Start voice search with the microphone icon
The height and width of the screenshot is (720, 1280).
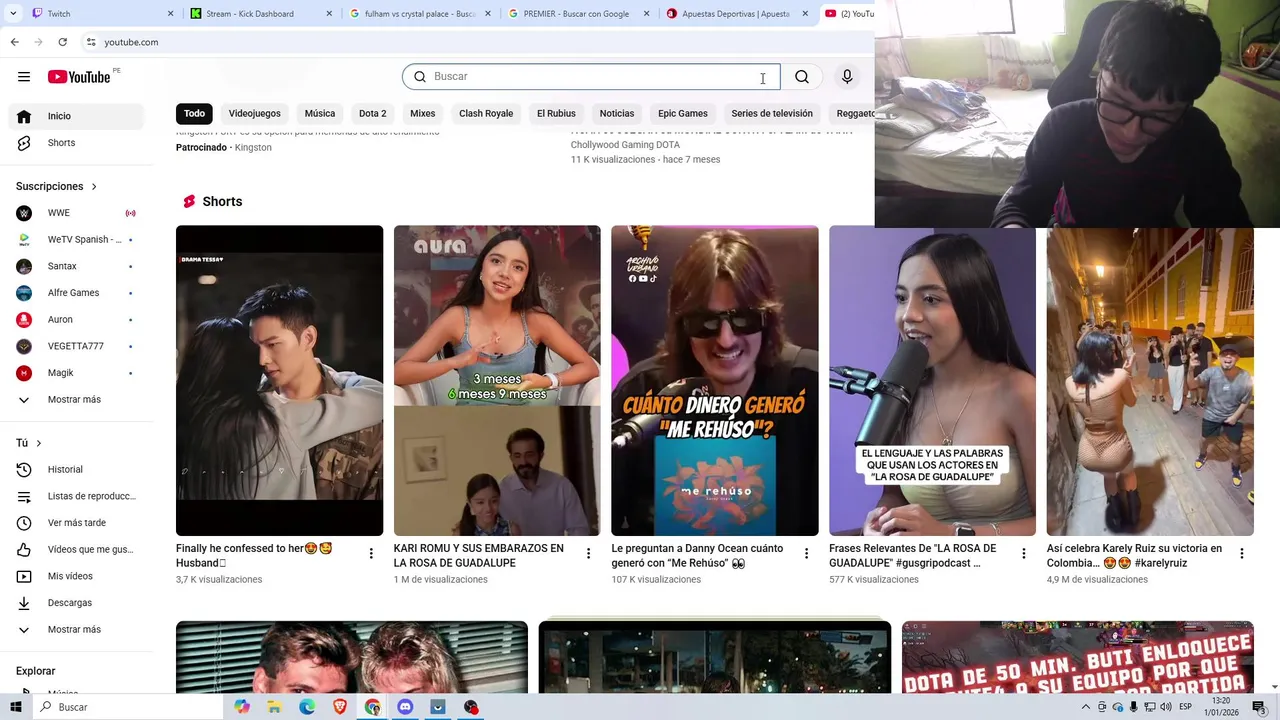847,77
